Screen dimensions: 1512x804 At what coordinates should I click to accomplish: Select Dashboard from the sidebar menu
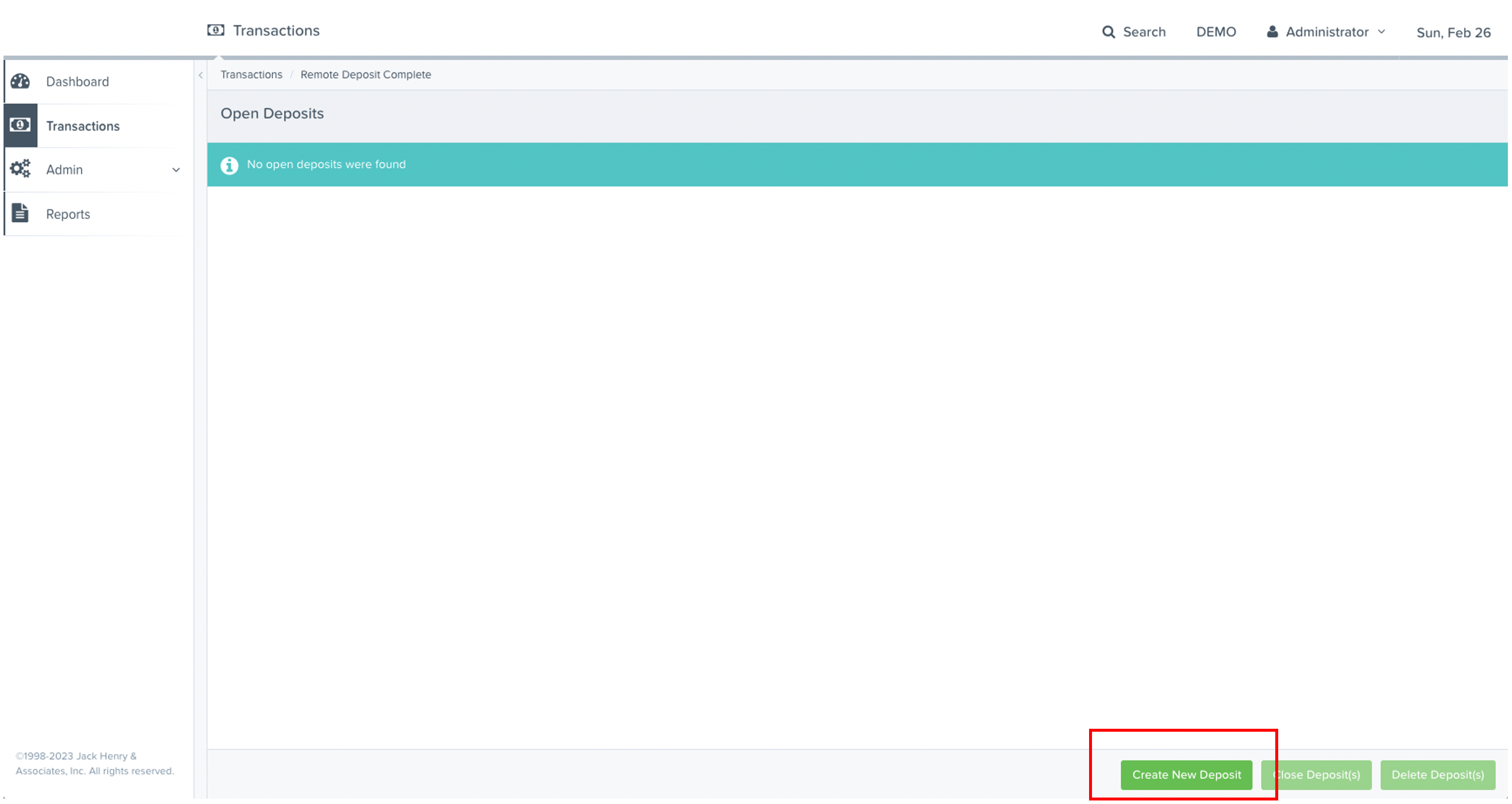click(x=77, y=81)
